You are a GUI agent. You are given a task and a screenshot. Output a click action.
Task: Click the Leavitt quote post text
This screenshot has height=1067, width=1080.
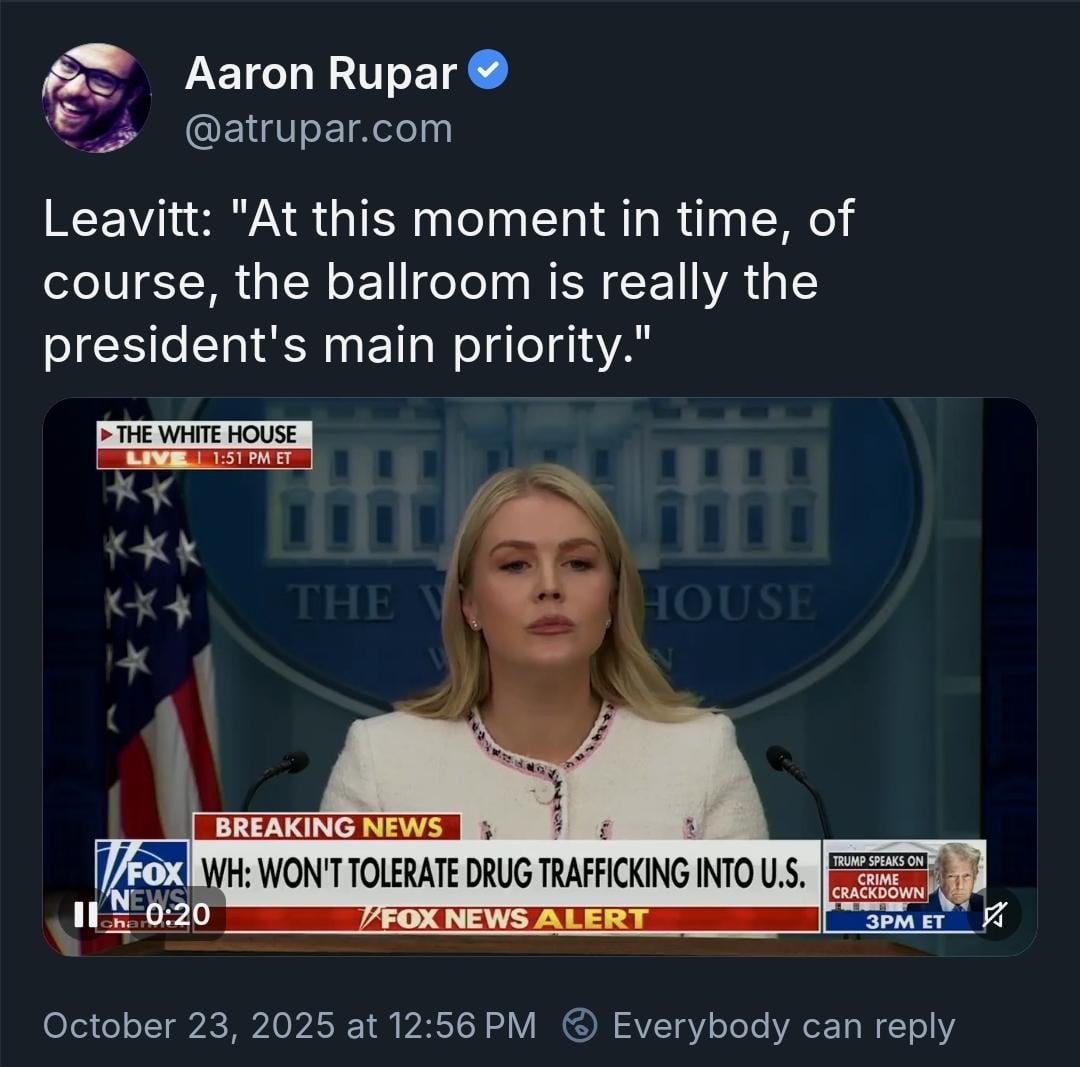coord(448,283)
